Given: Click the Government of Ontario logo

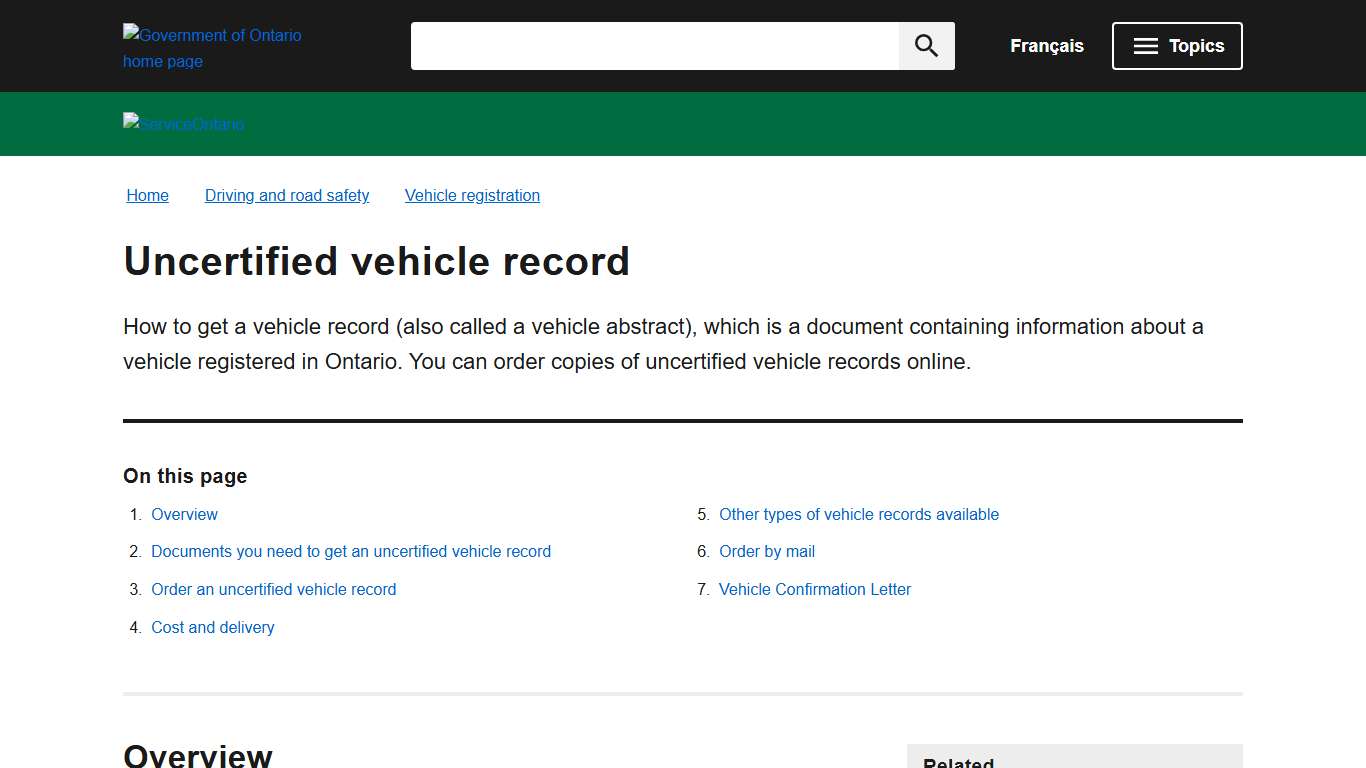Looking at the screenshot, I should pos(212,47).
